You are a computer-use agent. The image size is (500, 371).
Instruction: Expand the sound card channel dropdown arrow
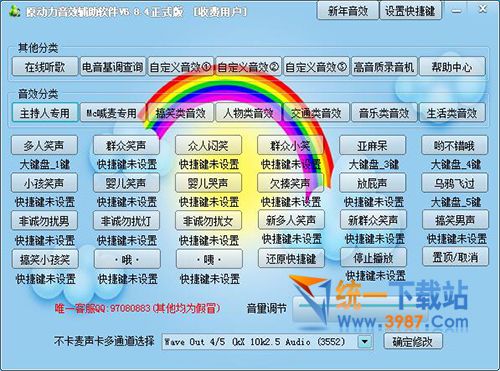point(365,342)
